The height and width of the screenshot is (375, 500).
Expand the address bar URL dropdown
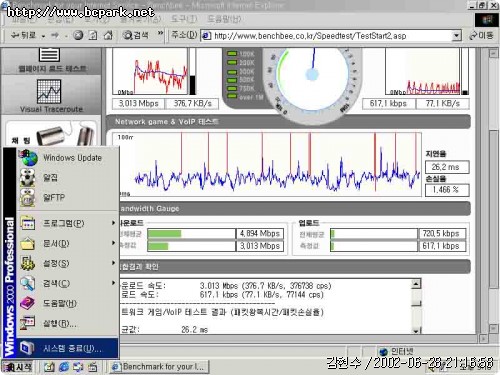[x=457, y=36]
